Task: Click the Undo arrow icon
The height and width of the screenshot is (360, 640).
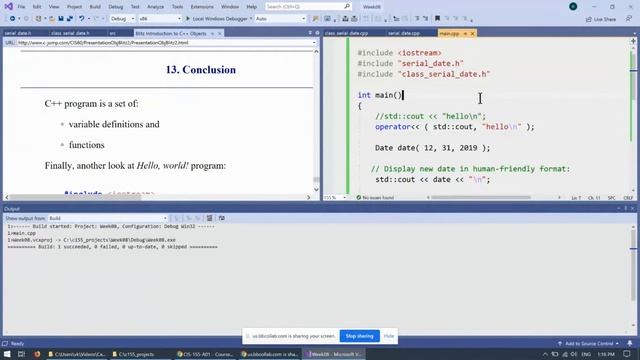Action: click(x=82, y=19)
